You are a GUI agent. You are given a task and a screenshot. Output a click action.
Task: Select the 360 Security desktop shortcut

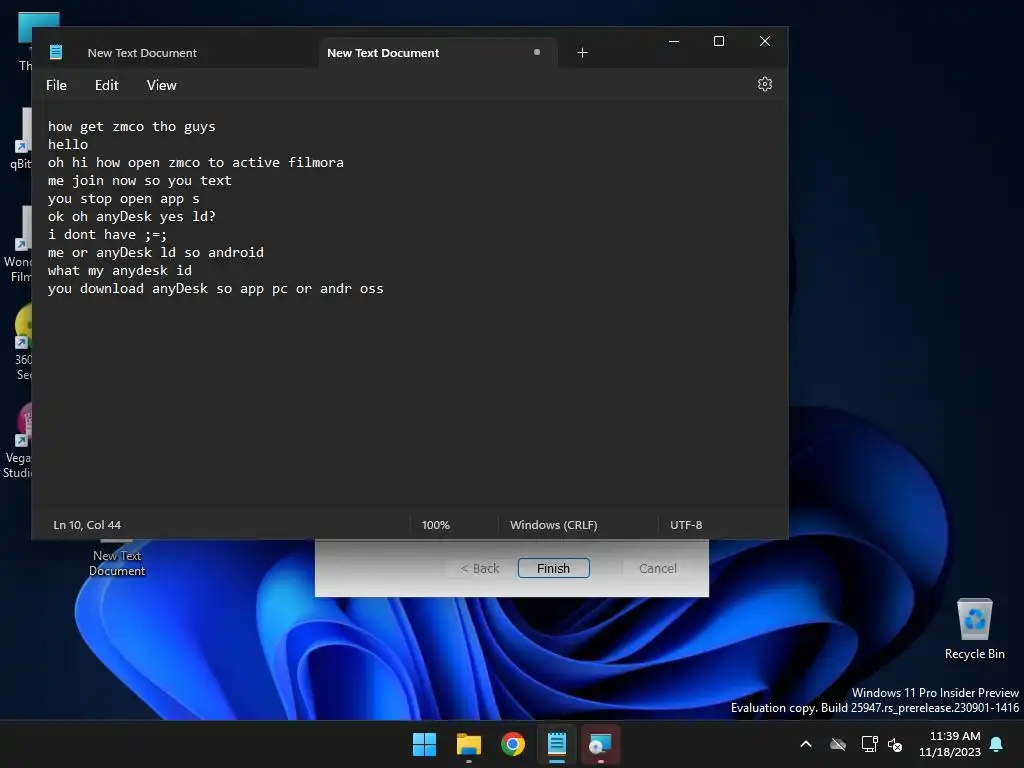tap(23, 342)
